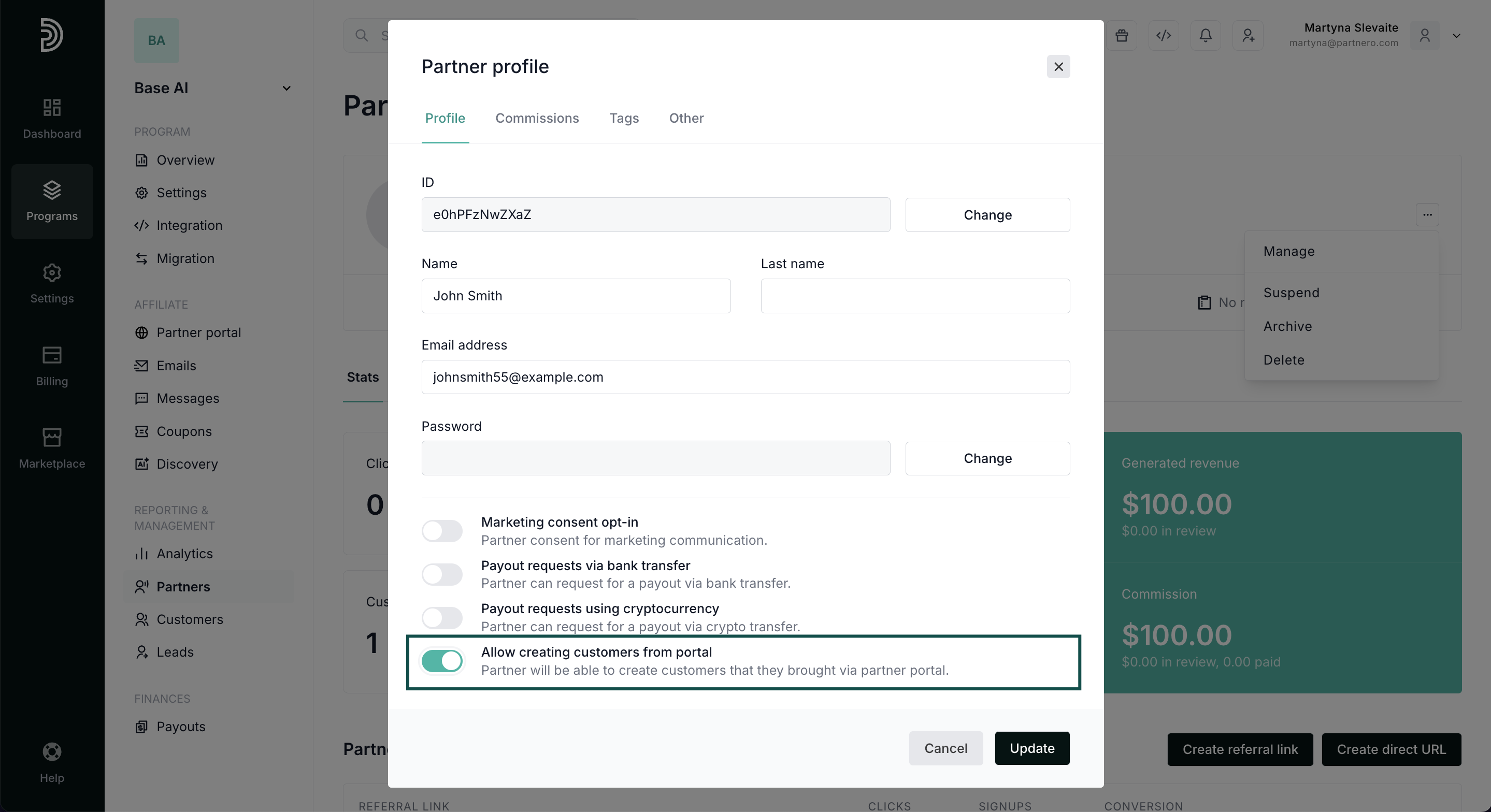Switch to the Commissions tab
The width and height of the screenshot is (1491, 812).
[x=537, y=118]
